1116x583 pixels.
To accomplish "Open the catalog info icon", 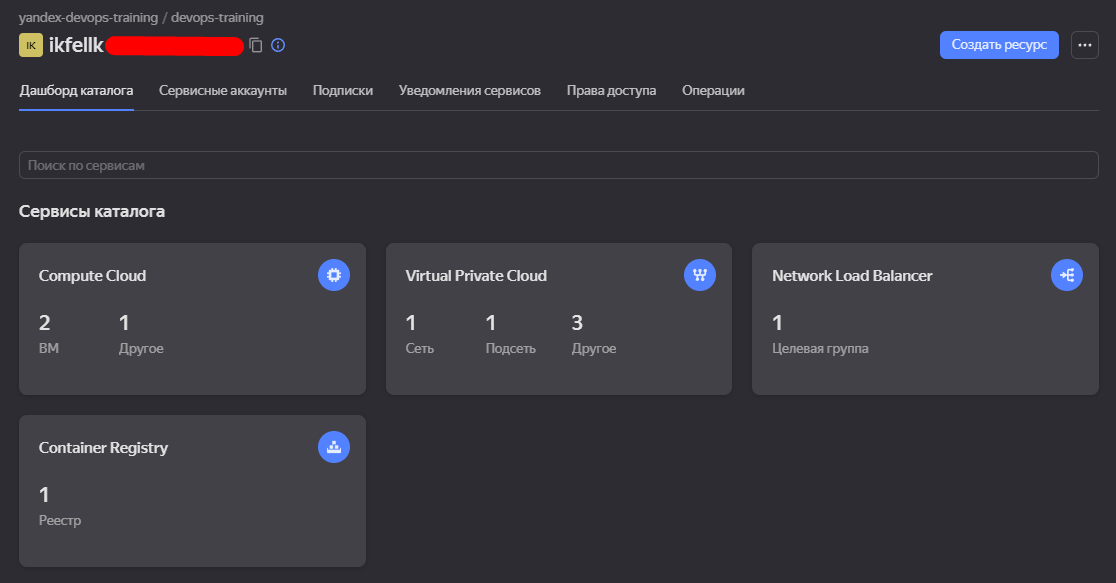I will click(x=278, y=46).
